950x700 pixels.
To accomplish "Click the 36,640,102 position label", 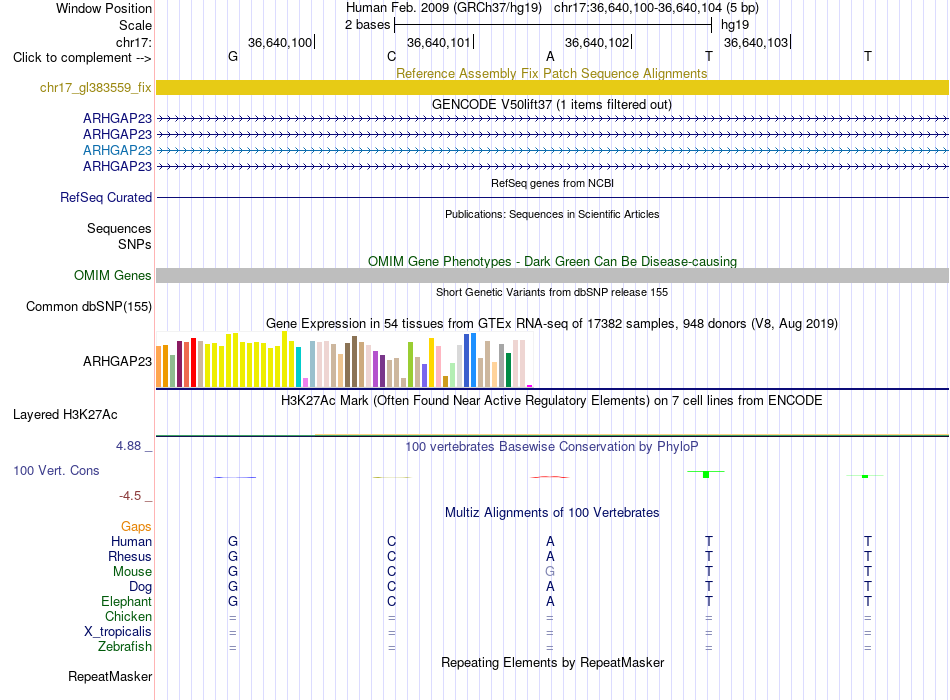I will click(597, 42).
